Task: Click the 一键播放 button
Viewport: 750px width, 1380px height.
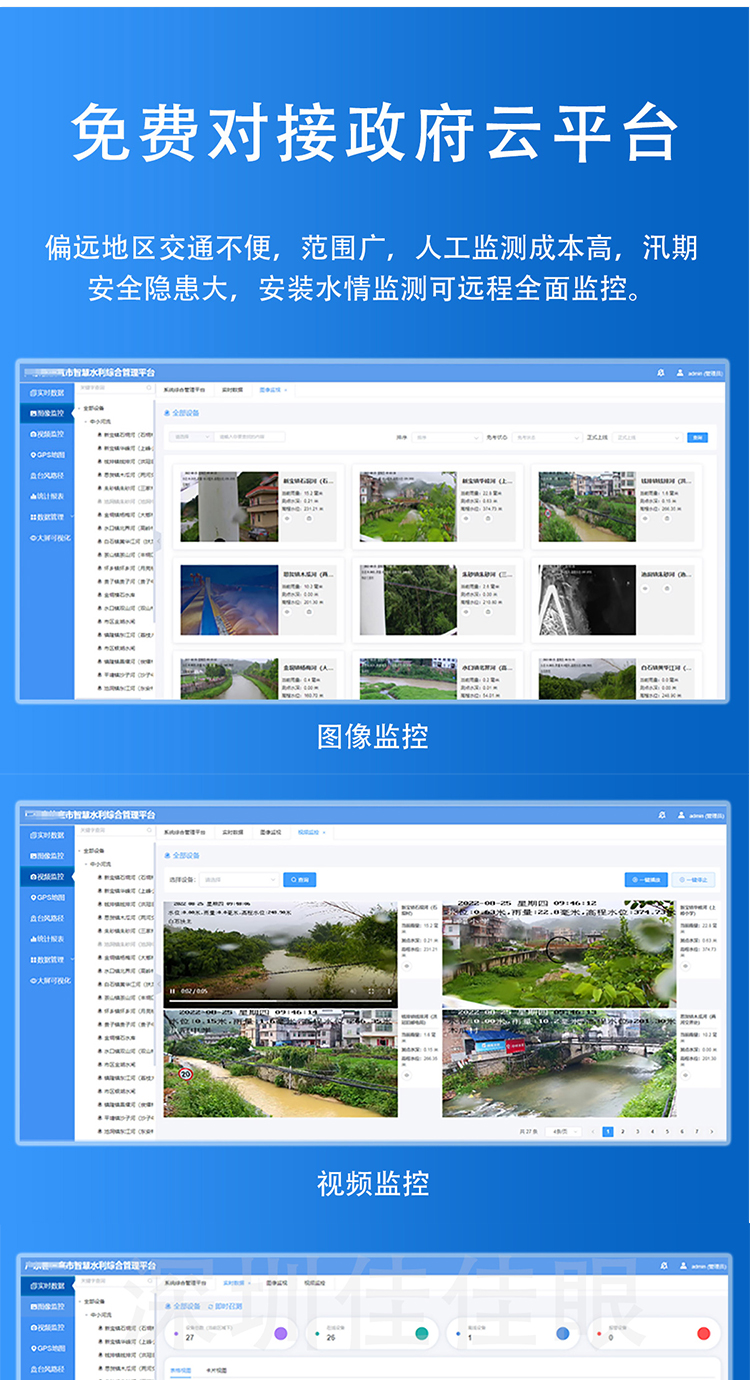Action: pyautogui.click(x=646, y=880)
